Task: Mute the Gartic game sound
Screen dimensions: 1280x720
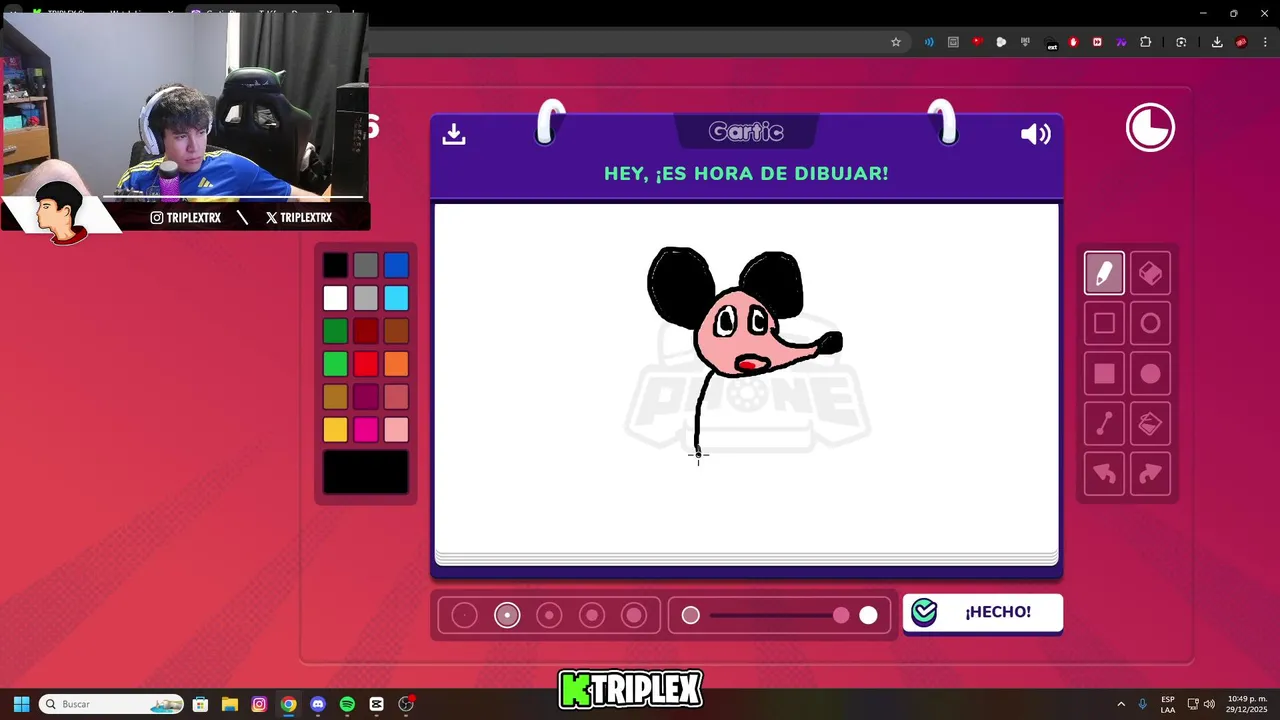Action: (1035, 134)
